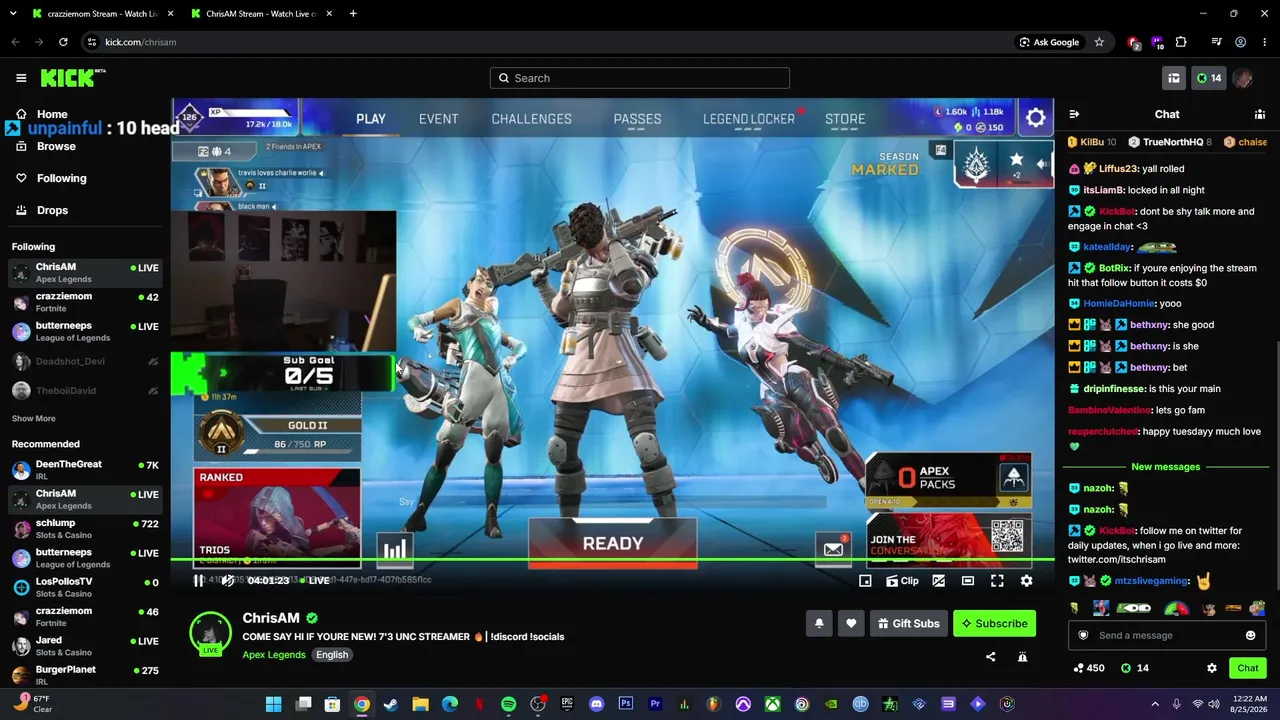1280x720 pixels.
Task: Select the speedometer gauge emote in quick emotes
Action: (1177, 608)
